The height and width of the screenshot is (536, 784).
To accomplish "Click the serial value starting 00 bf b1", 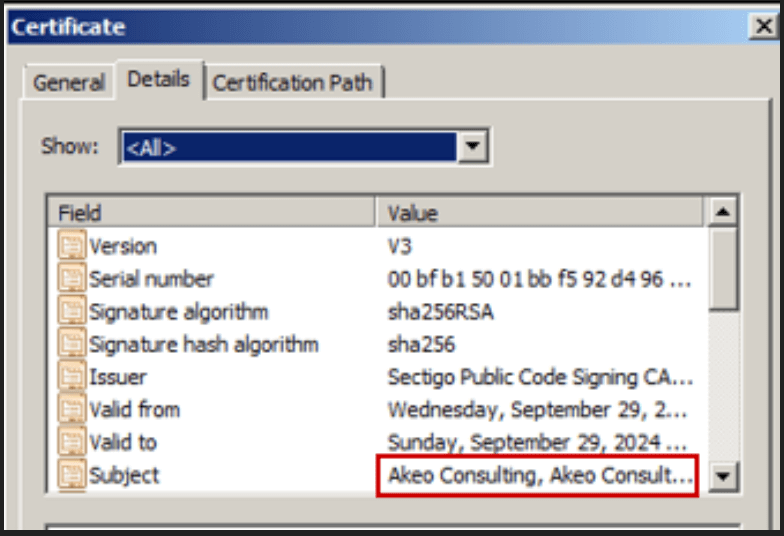I will [540, 279].
